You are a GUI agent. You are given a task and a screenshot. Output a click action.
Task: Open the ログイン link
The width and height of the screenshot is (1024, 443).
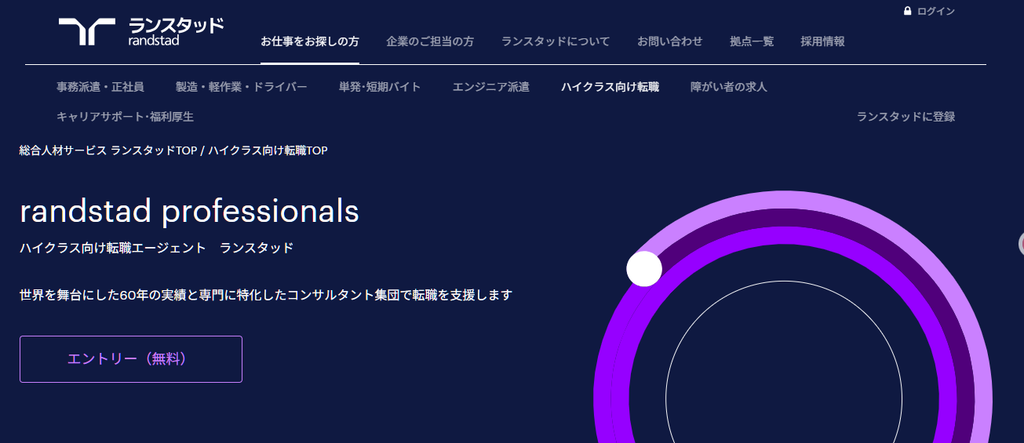pos(936,11)
